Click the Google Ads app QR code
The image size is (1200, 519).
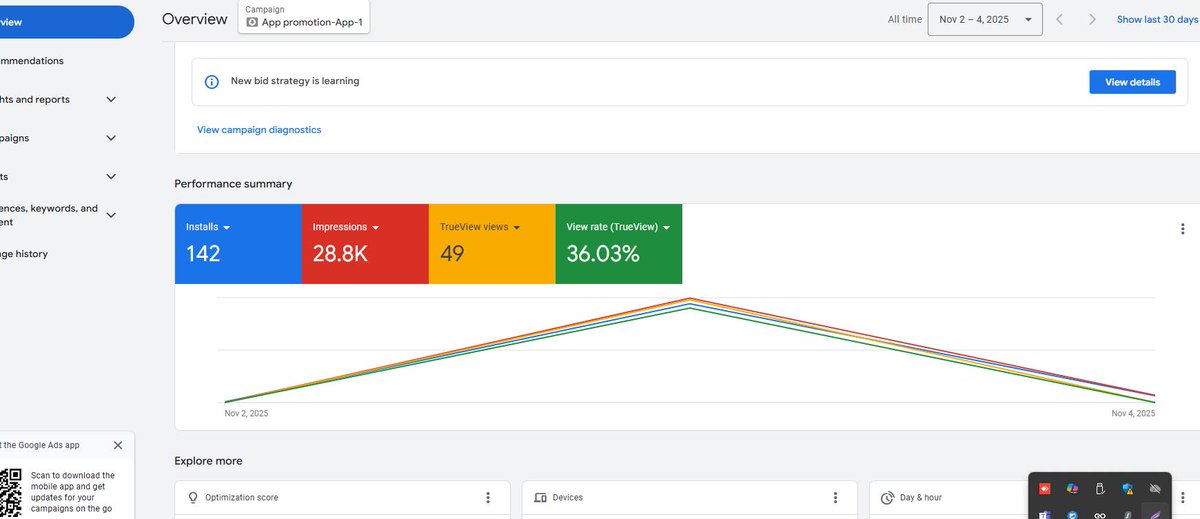tap(10, 492)
